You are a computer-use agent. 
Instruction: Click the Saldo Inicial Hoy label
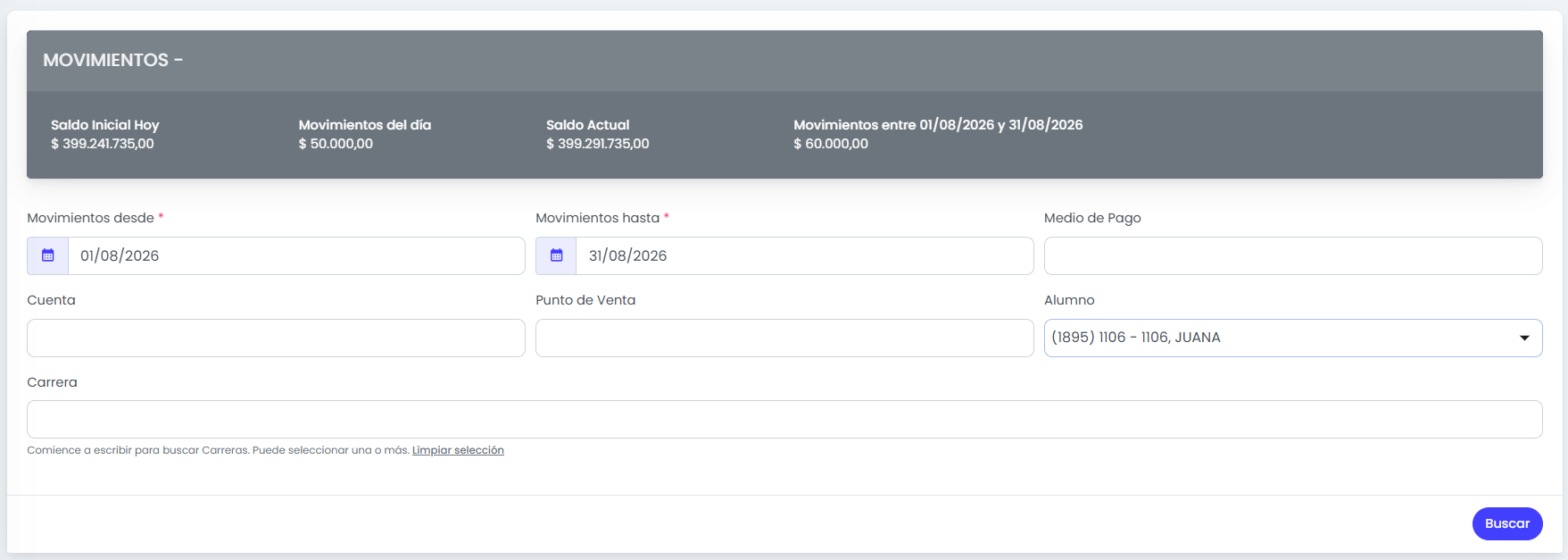[105, 125]
